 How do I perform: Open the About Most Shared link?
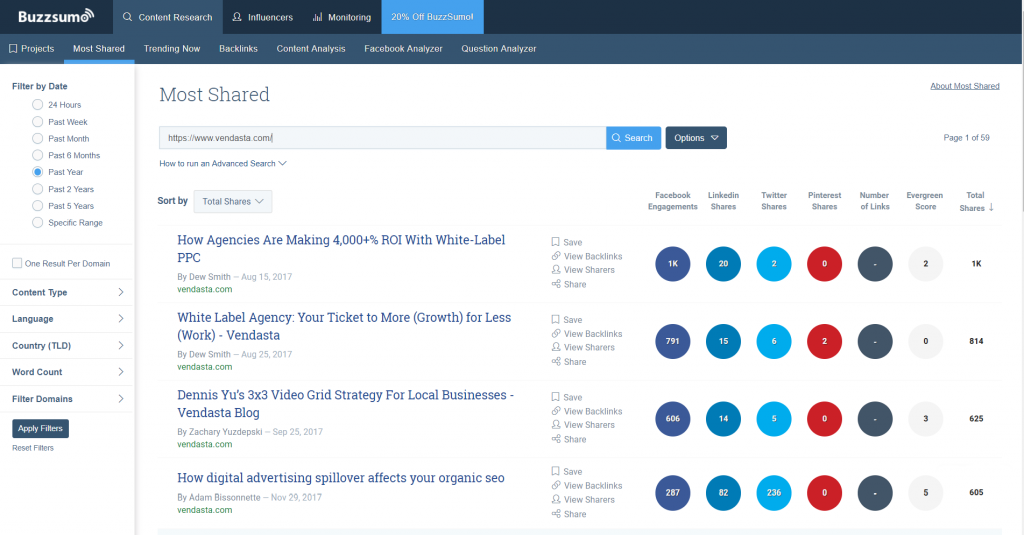964,86
